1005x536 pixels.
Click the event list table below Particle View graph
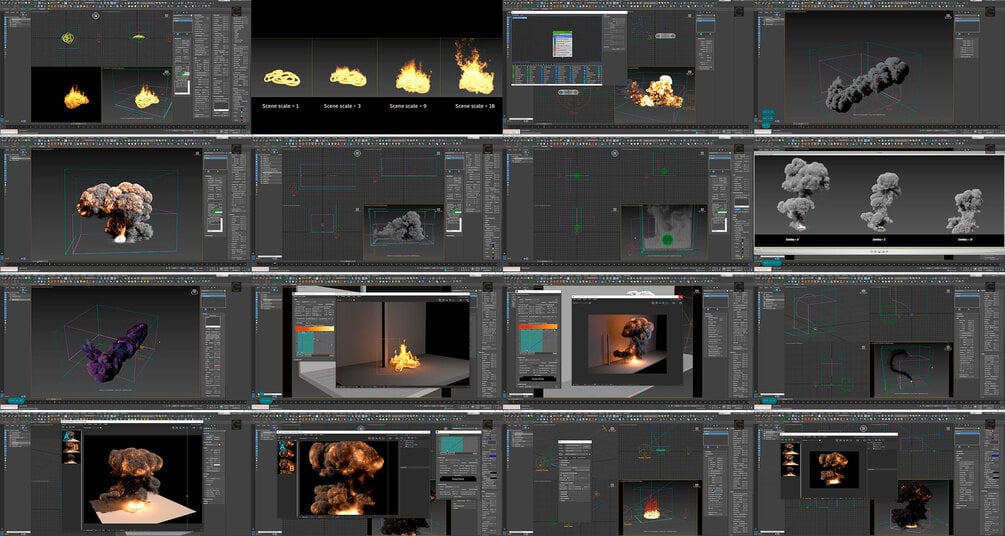[556, 74]
